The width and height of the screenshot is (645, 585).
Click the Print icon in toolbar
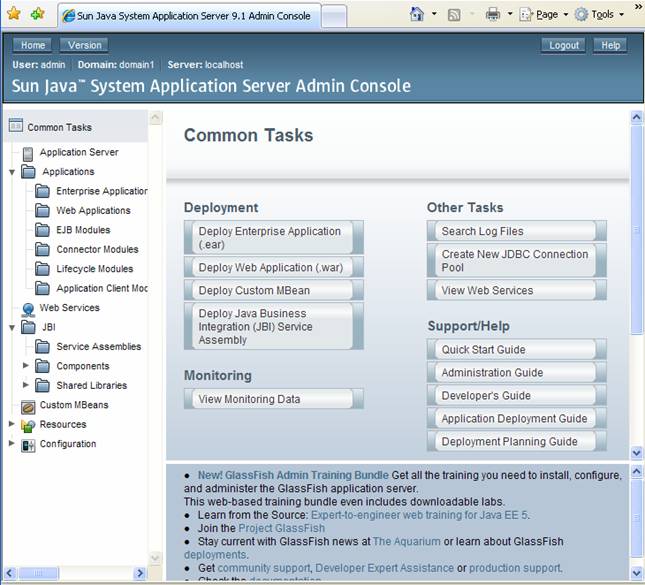coord(492,14)
